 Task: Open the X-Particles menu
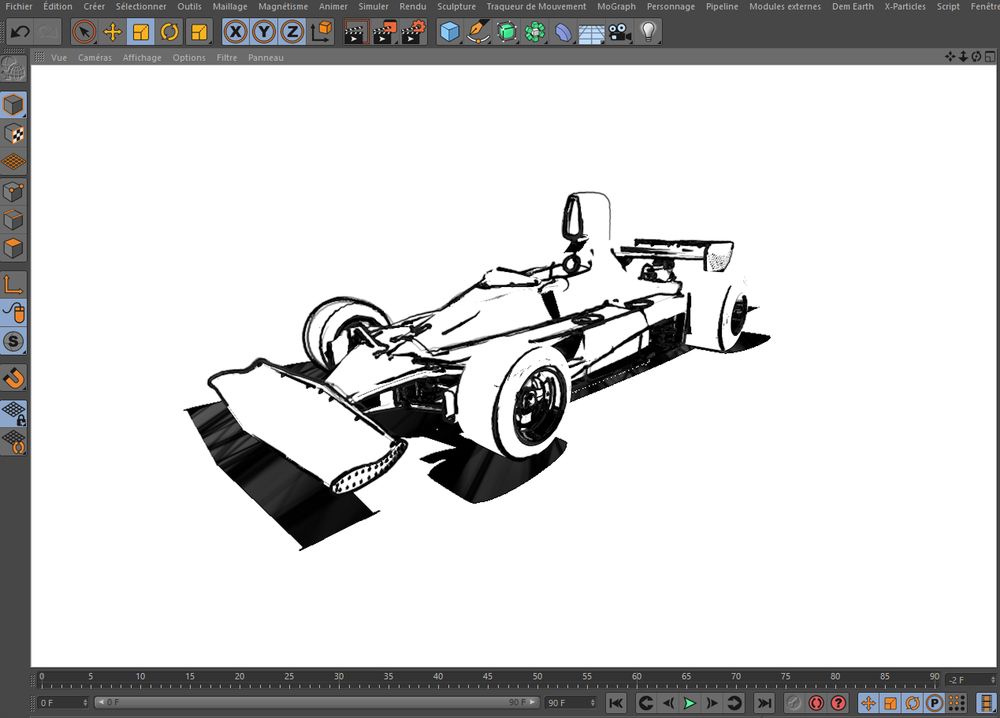click(x=904, y=6)
